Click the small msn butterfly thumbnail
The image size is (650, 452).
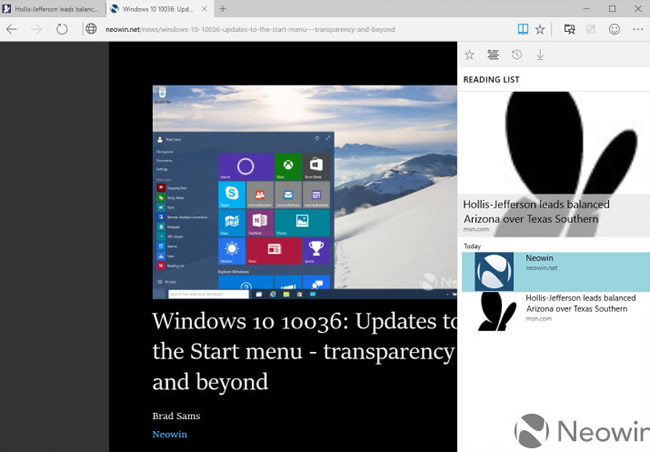[497, 311]
